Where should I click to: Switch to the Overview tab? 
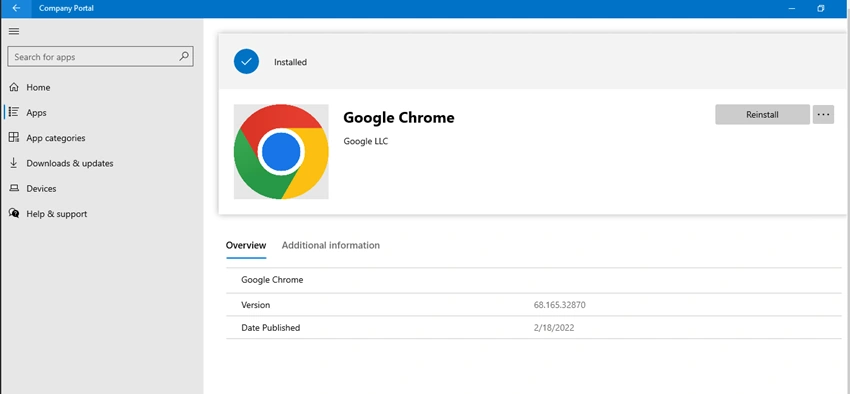pyautogui.click(x=246, y=245)
